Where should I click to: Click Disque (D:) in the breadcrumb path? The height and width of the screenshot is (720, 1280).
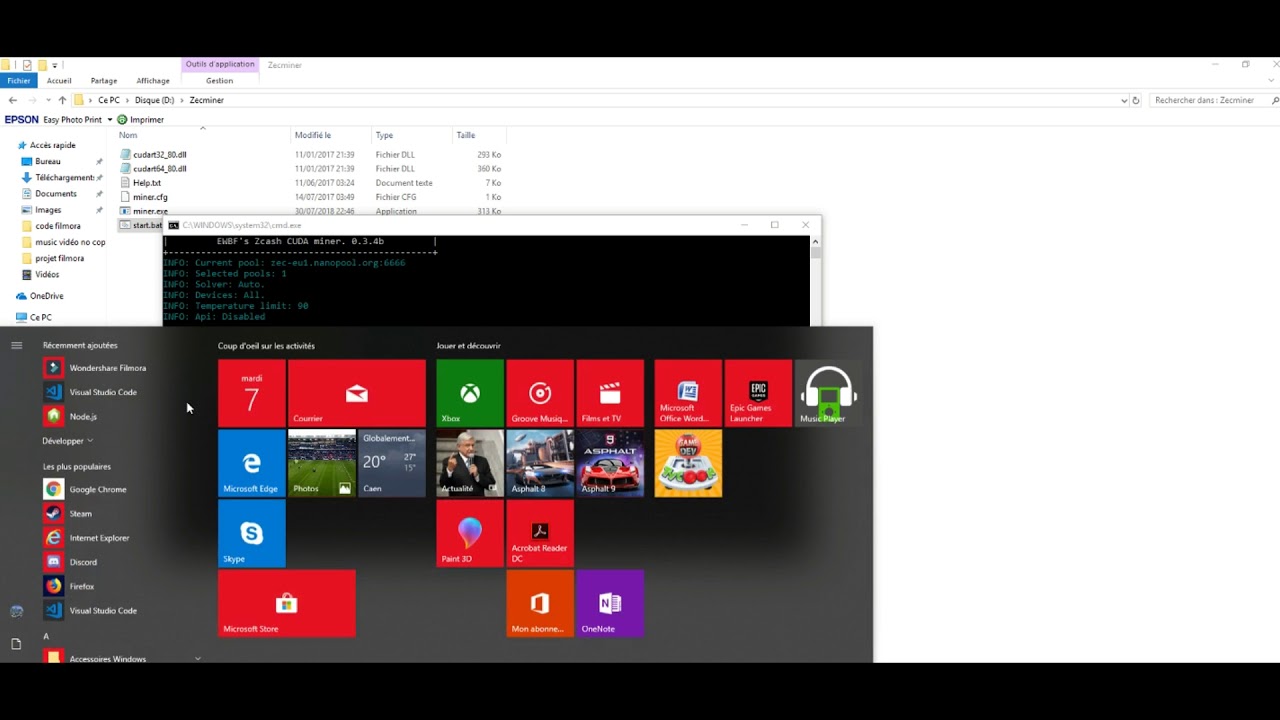click(154, 100)
